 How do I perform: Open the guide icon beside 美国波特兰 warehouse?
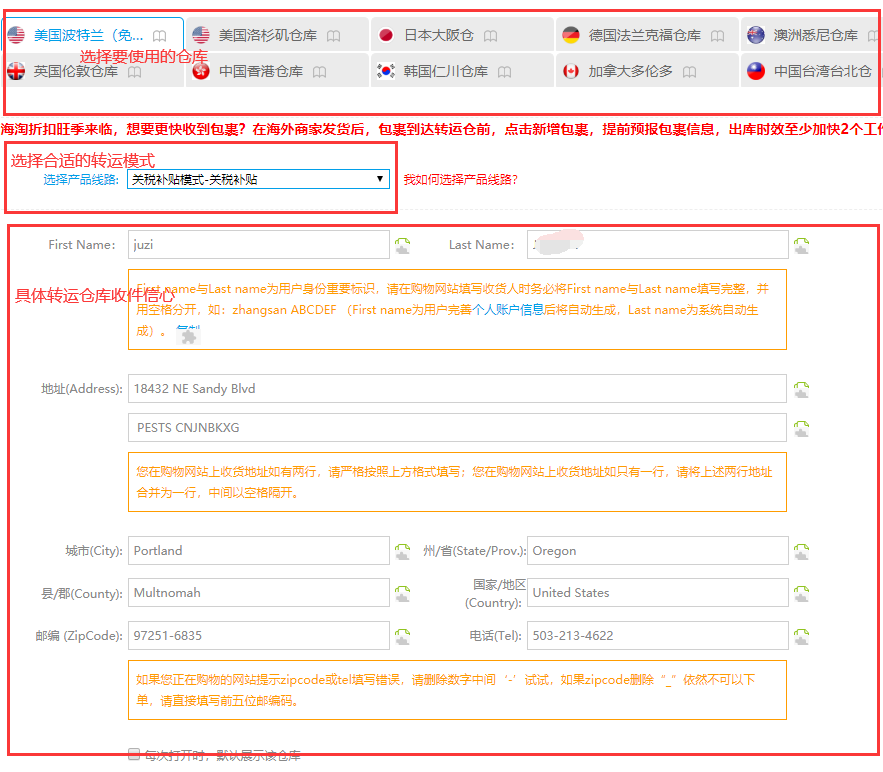click(160, 36)
